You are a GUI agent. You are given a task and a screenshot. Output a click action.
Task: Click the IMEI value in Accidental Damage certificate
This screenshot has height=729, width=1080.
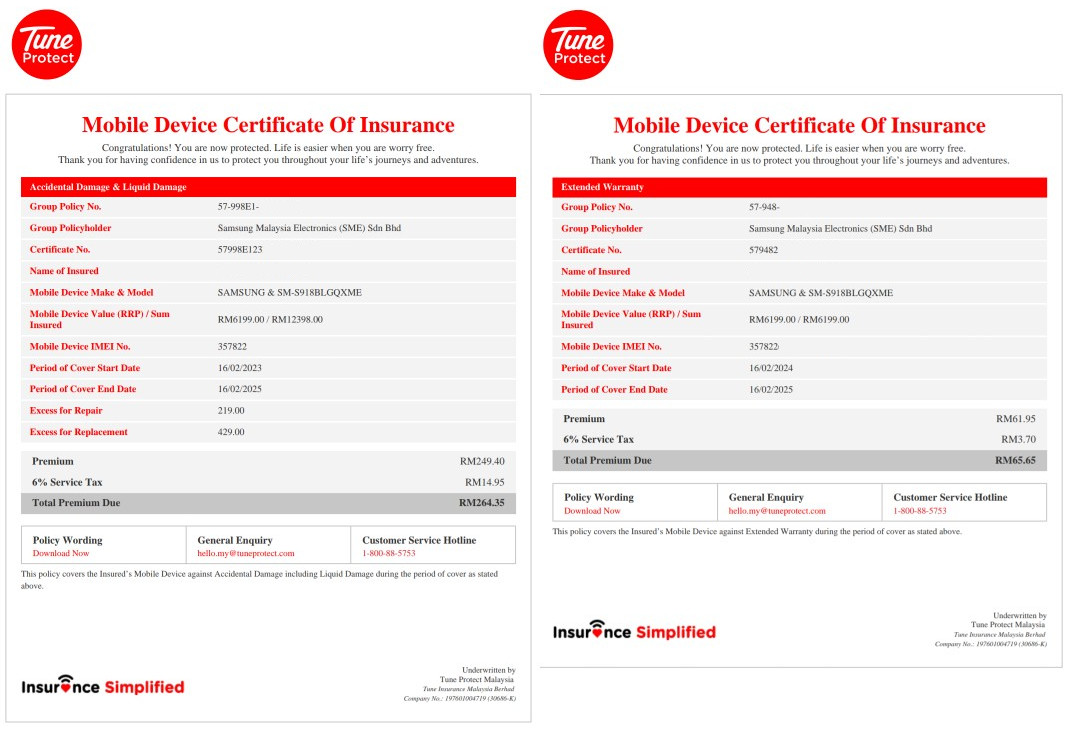tap(232, 347)
